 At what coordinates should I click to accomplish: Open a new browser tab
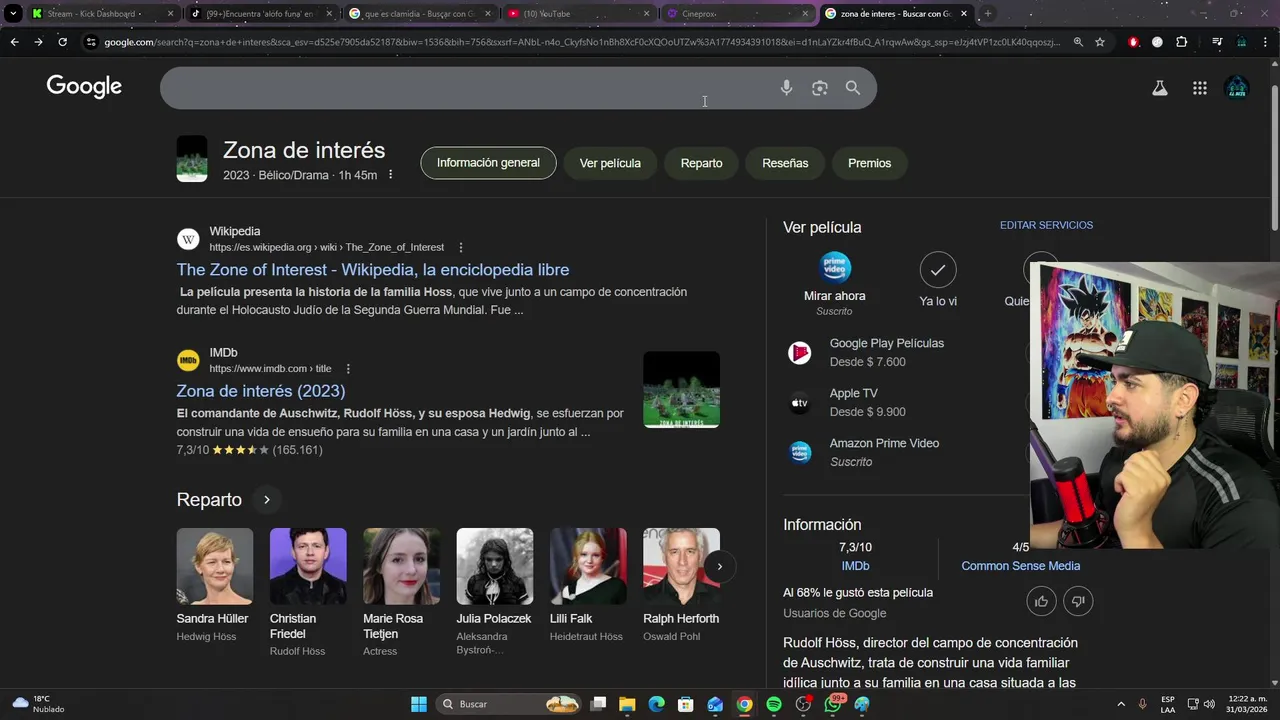988,14
